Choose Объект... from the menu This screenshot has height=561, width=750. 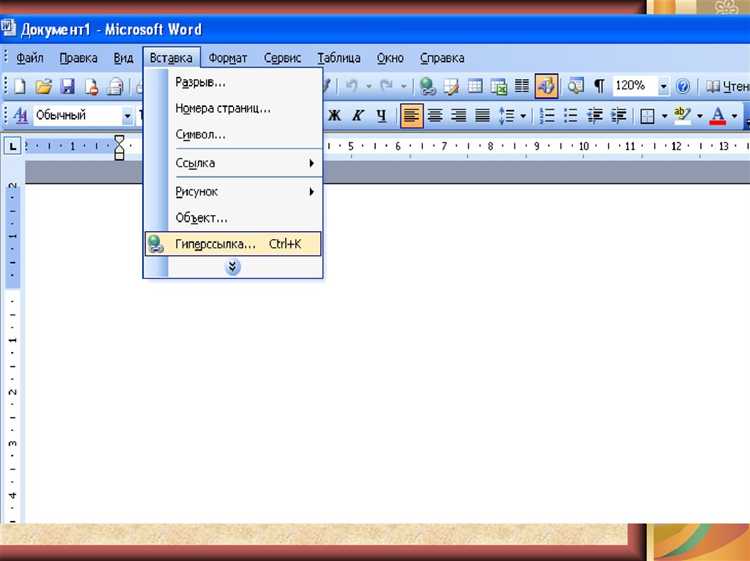coord(233,218)
